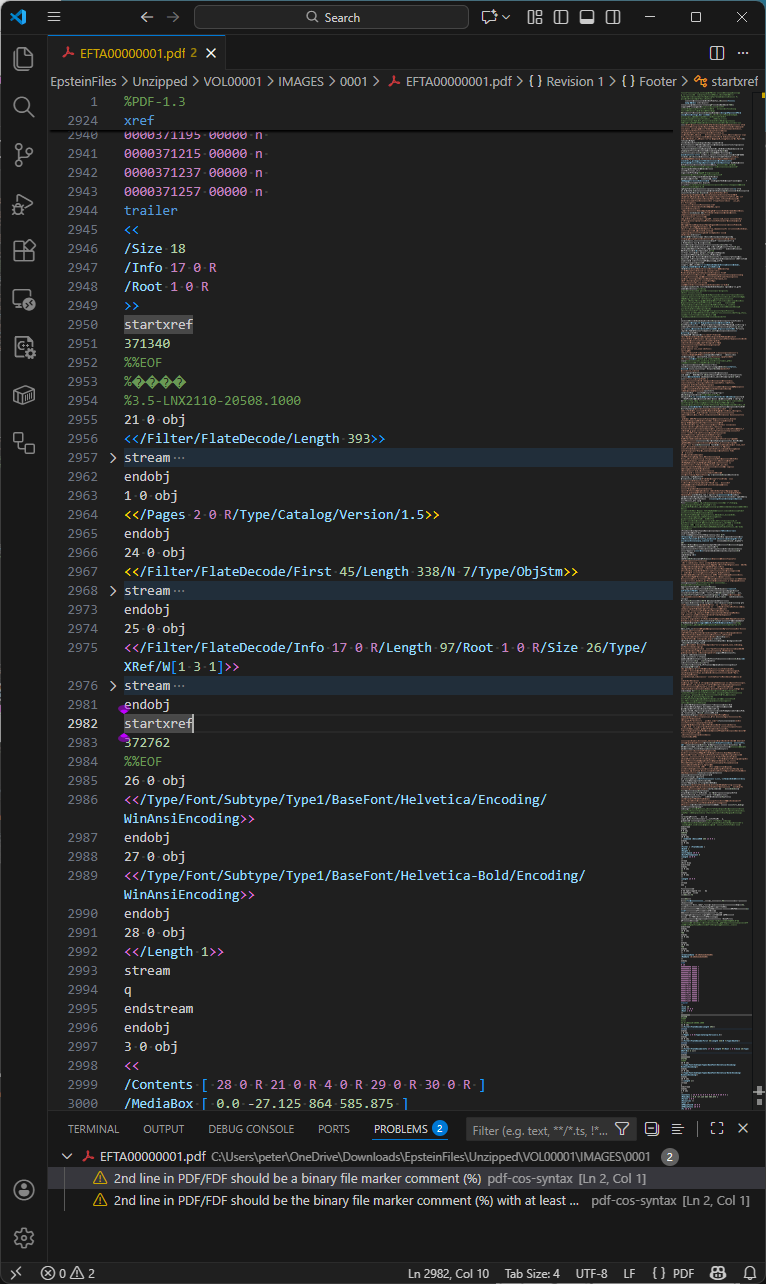Maximize the panel size

pos(717,1128)
